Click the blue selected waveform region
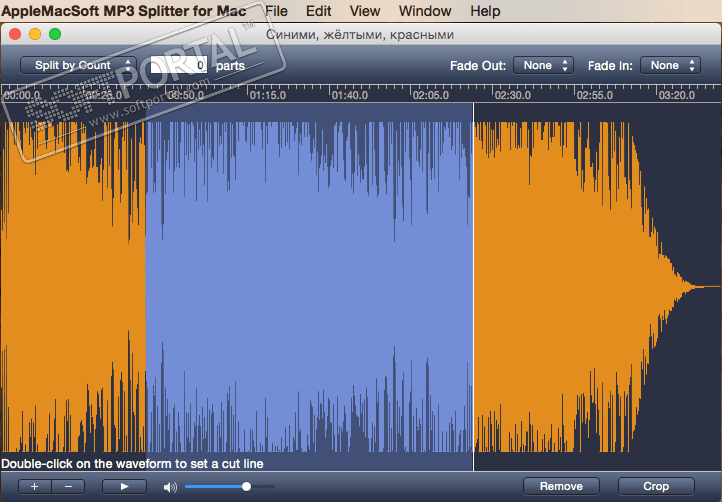 click(309, 286)
